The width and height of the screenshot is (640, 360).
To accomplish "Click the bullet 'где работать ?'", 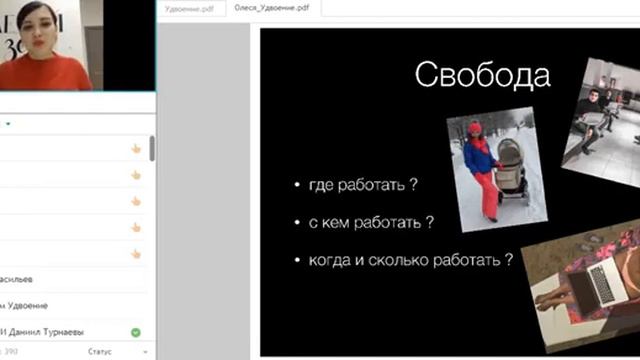I will 363,185.
